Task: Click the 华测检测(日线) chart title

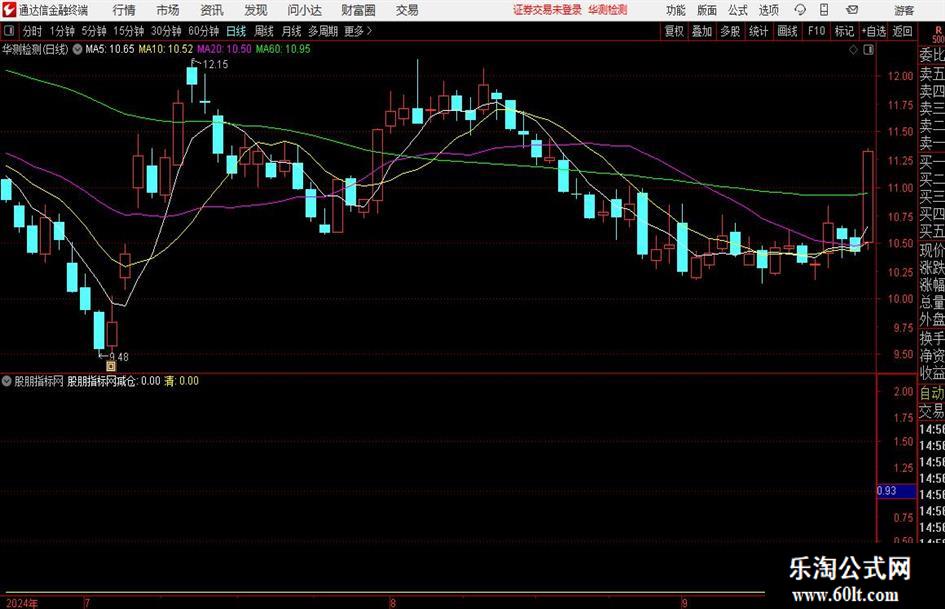Action: (x=36, y=49)
